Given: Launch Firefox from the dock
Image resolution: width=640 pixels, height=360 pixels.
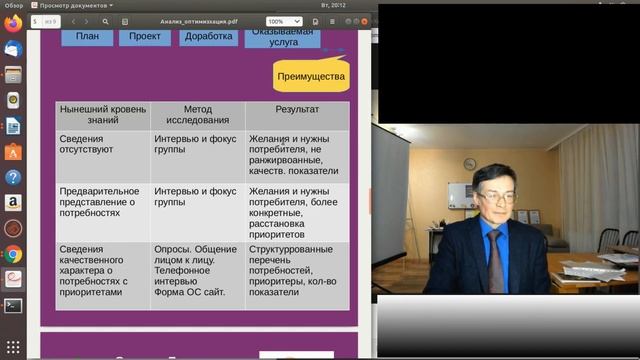Looking at the screenshot, I should 13,23.
